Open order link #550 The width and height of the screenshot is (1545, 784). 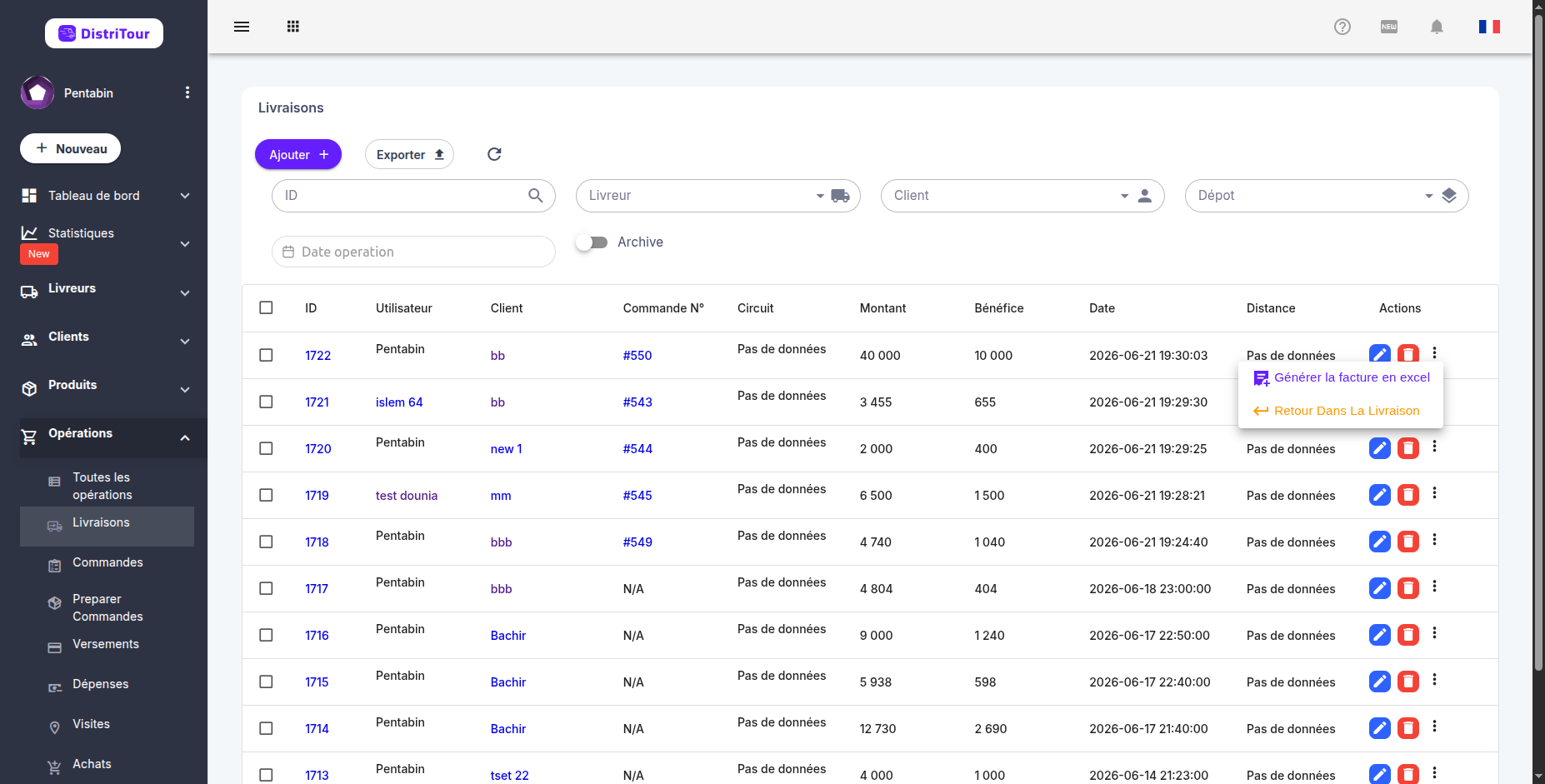[637, 356]
